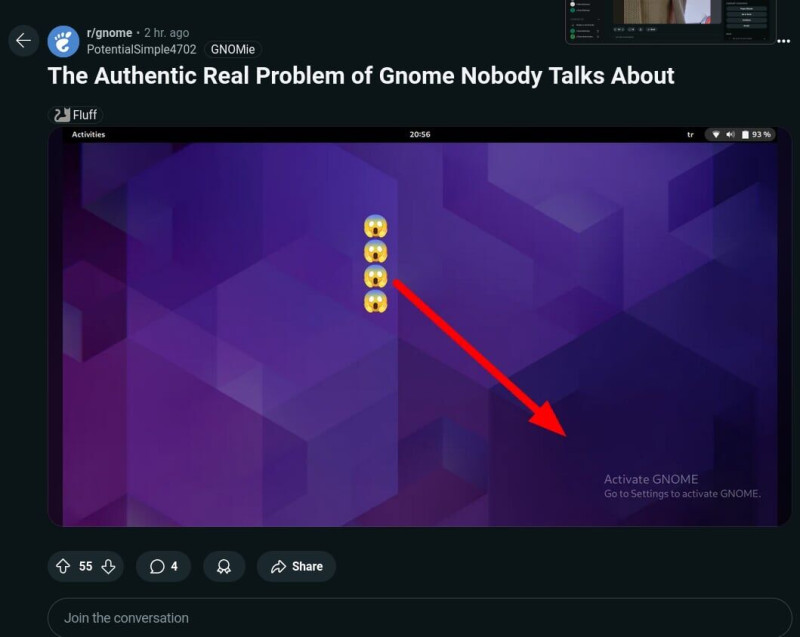The image size is (800, 637).
Task: Click the 55 vote count
Action: point(86,566)
